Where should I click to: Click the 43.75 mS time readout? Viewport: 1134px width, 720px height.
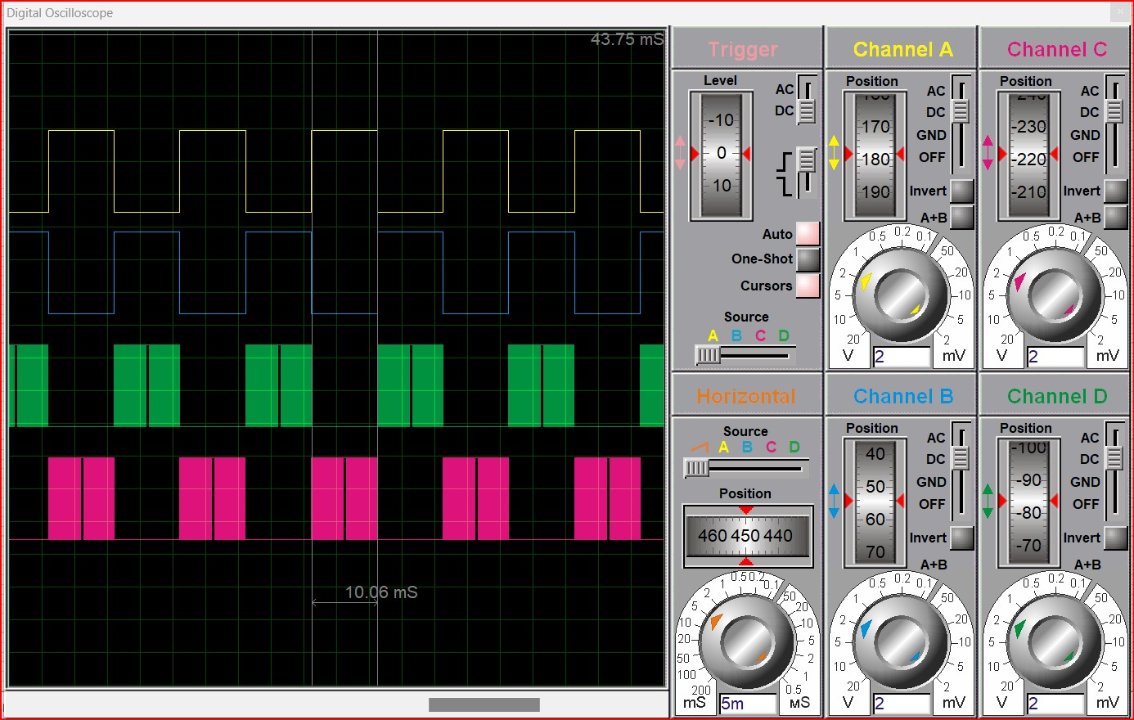[x=627, y=39]
